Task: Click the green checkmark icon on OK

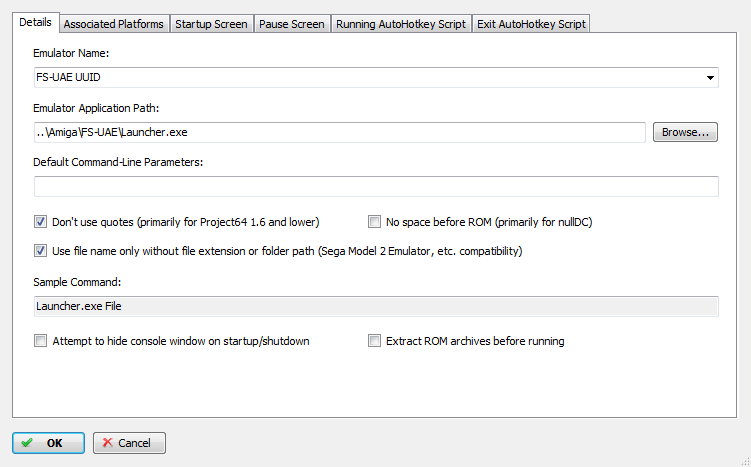Action: (28, 443)
